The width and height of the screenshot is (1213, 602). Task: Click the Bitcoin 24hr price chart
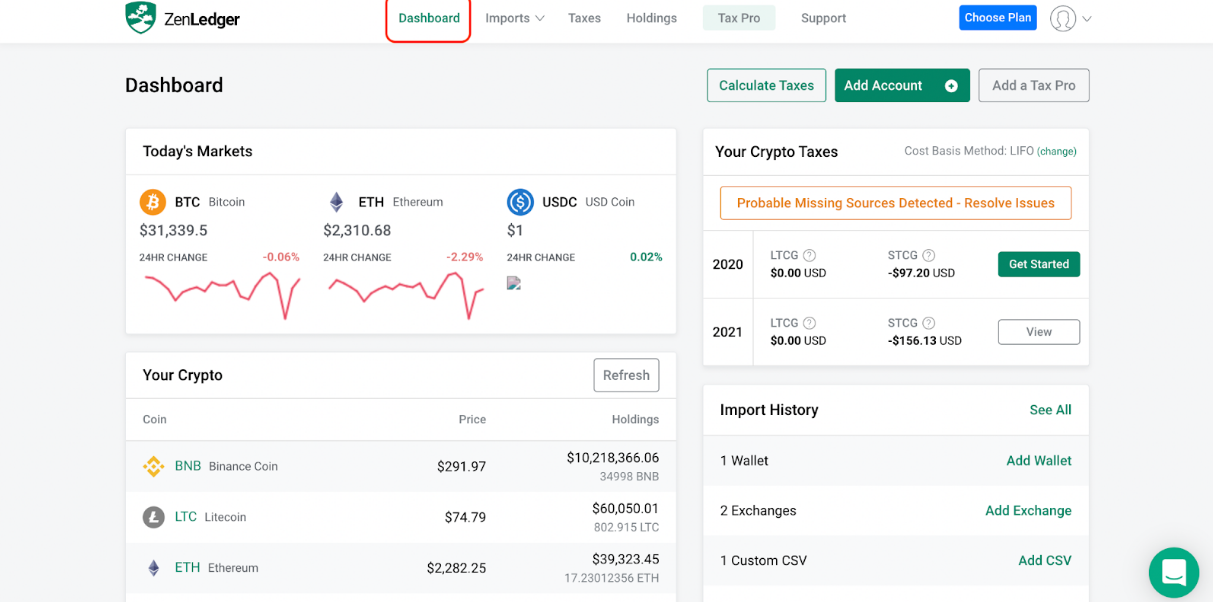click(221, 293)
